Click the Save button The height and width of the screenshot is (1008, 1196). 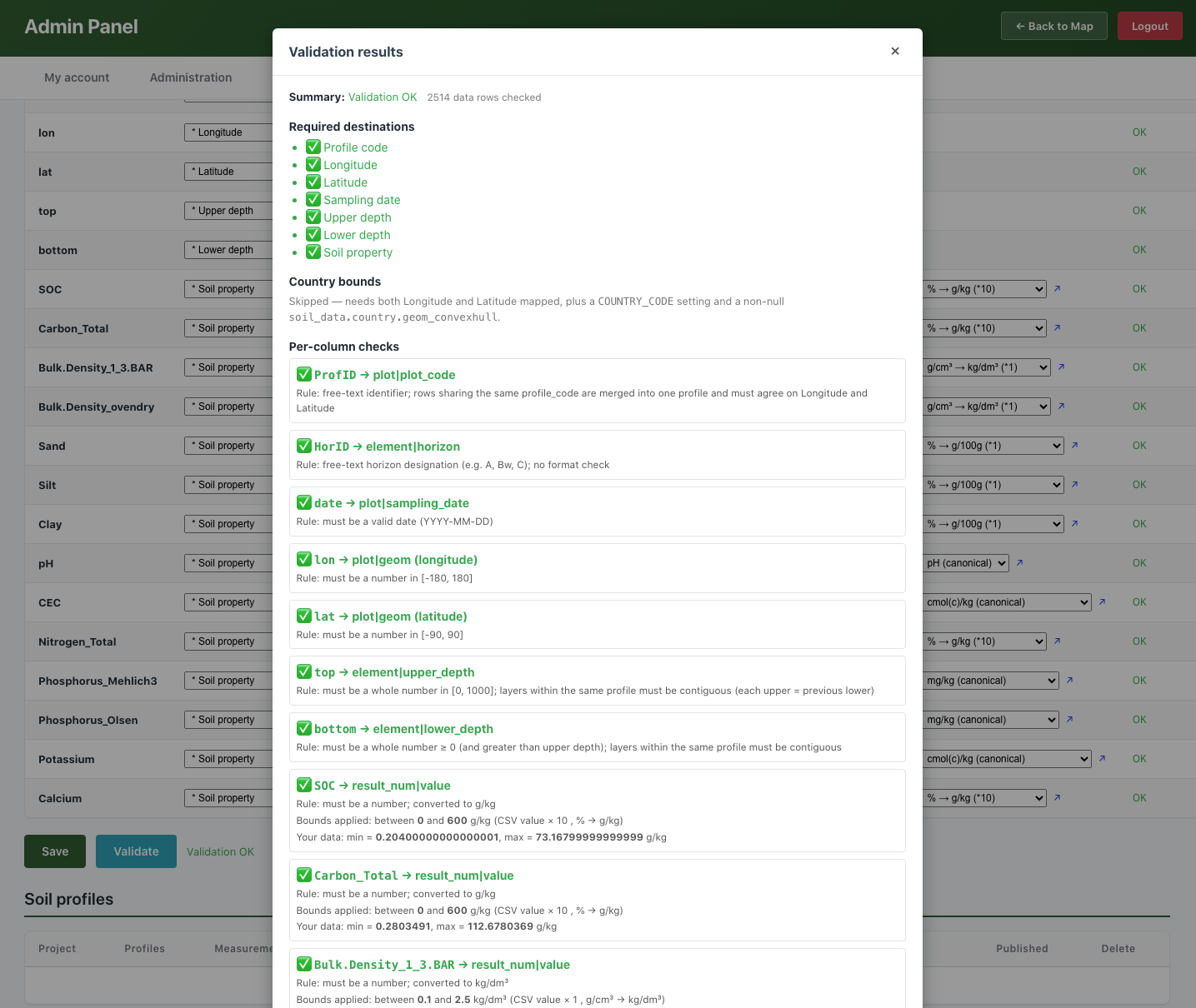click(x=55, y=851)
